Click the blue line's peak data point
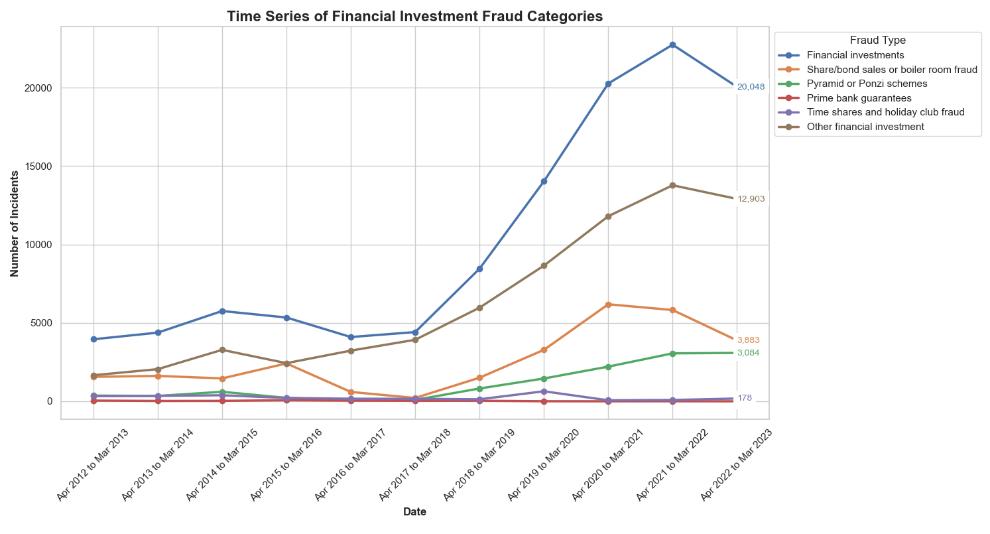 (x=672, y=45)
